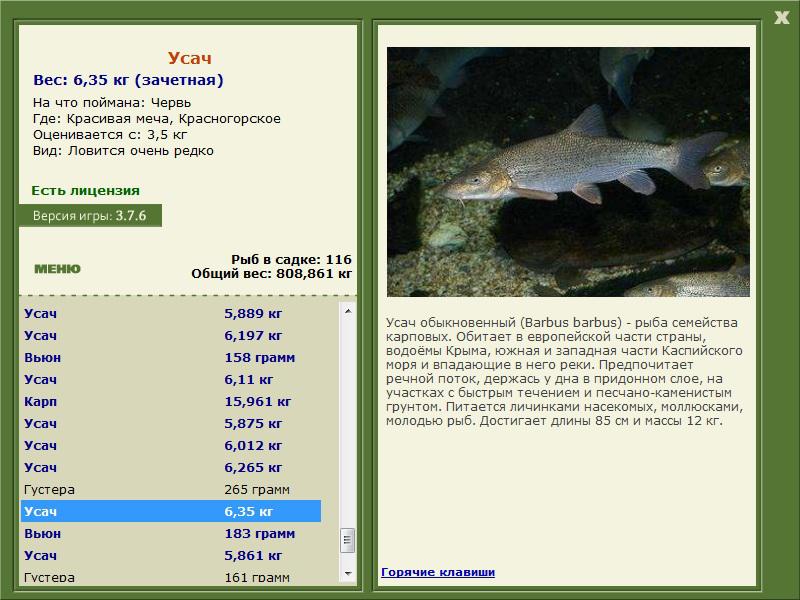This screenshot has height=600, width=800.
Task: Select the Вьюн 158 грамм row
Action: pos(171,357)
